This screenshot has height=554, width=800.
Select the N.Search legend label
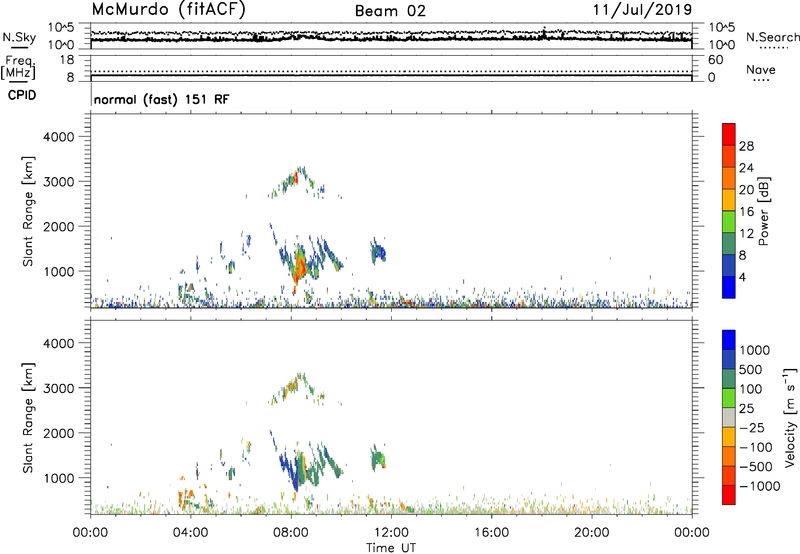tap(773, 37)
